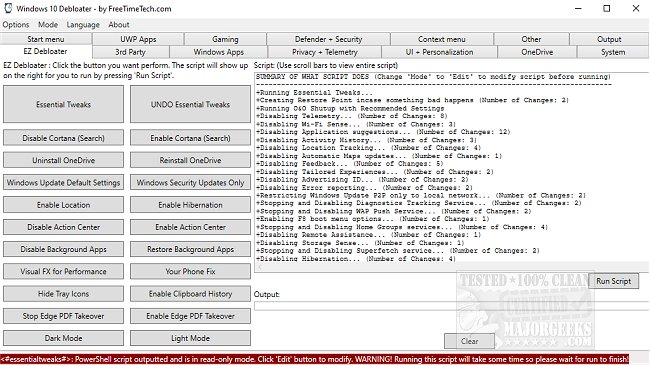Click UNDO Essential Tweaks button
The image size is (650, 365).
coord(190,104)
